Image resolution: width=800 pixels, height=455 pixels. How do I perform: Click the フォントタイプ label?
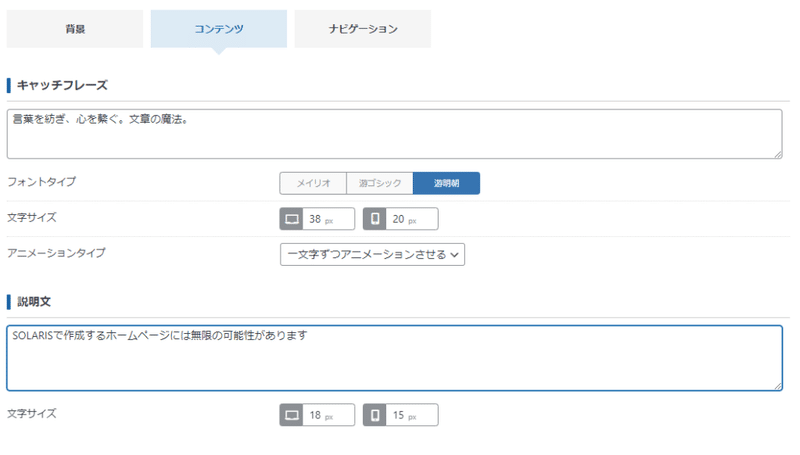41,182
